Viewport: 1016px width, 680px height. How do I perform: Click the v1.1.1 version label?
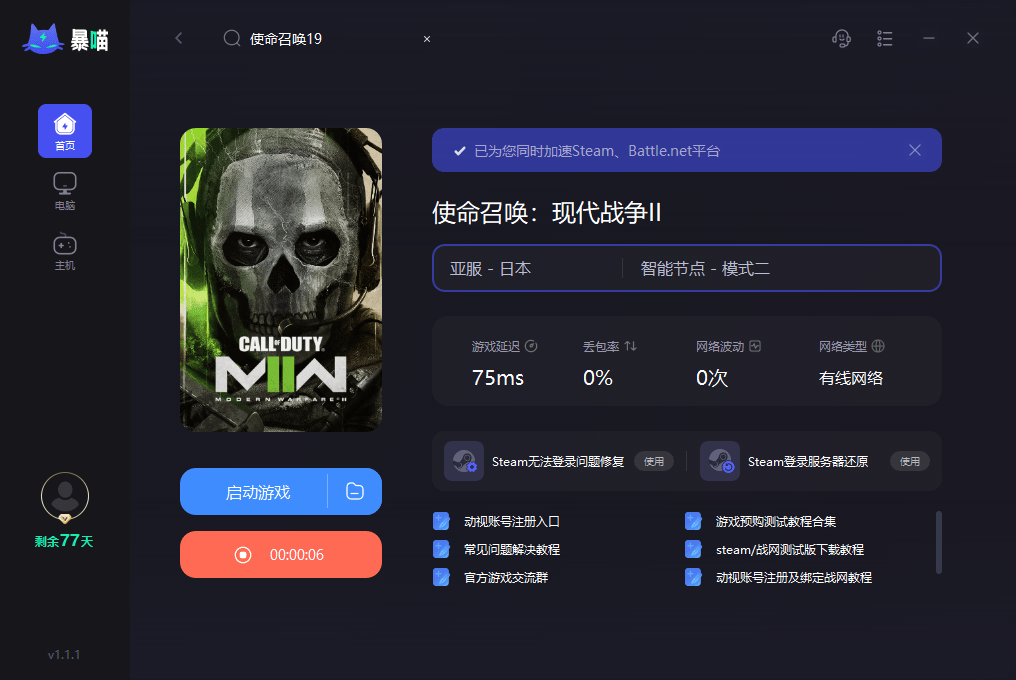64,655
